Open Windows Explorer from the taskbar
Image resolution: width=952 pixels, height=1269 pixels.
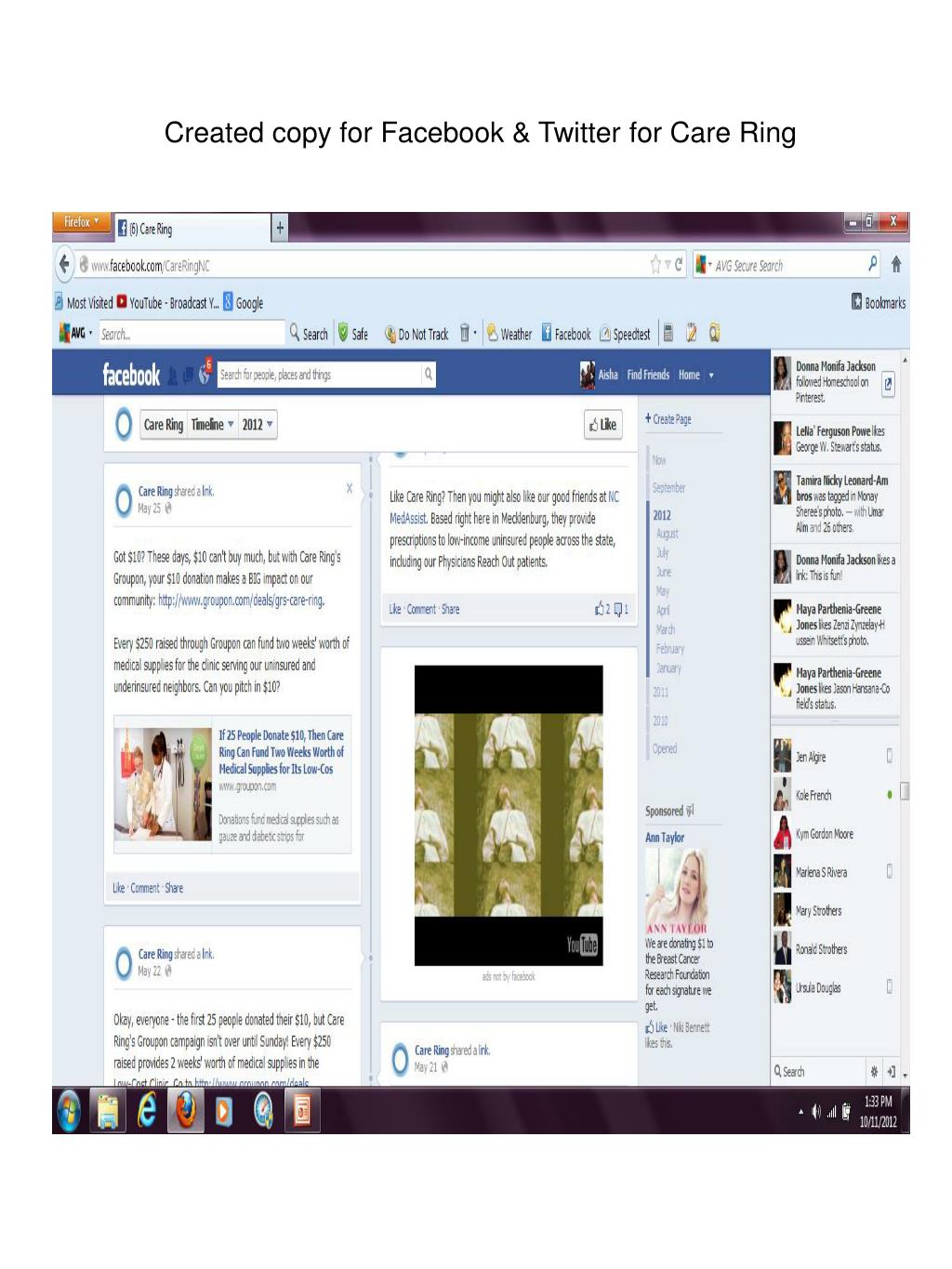tap(109, 1111)
